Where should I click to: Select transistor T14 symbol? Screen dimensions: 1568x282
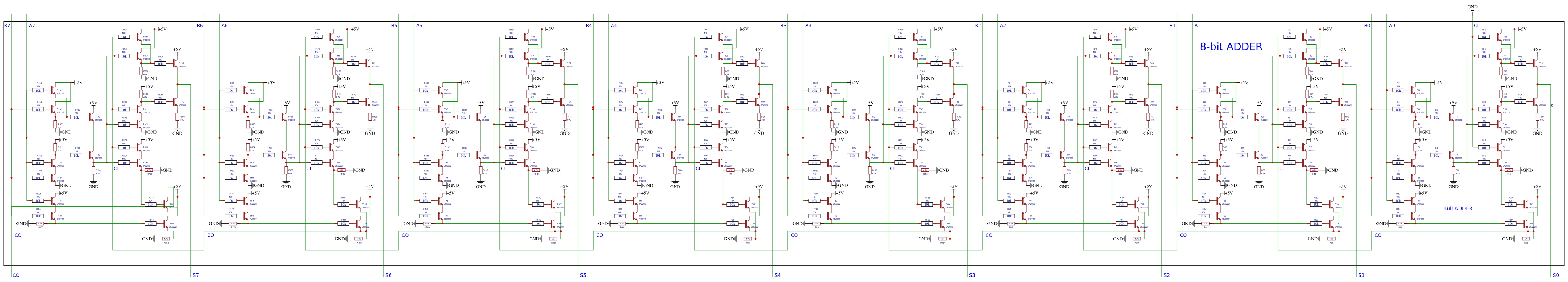click(x=1535, y=102)
